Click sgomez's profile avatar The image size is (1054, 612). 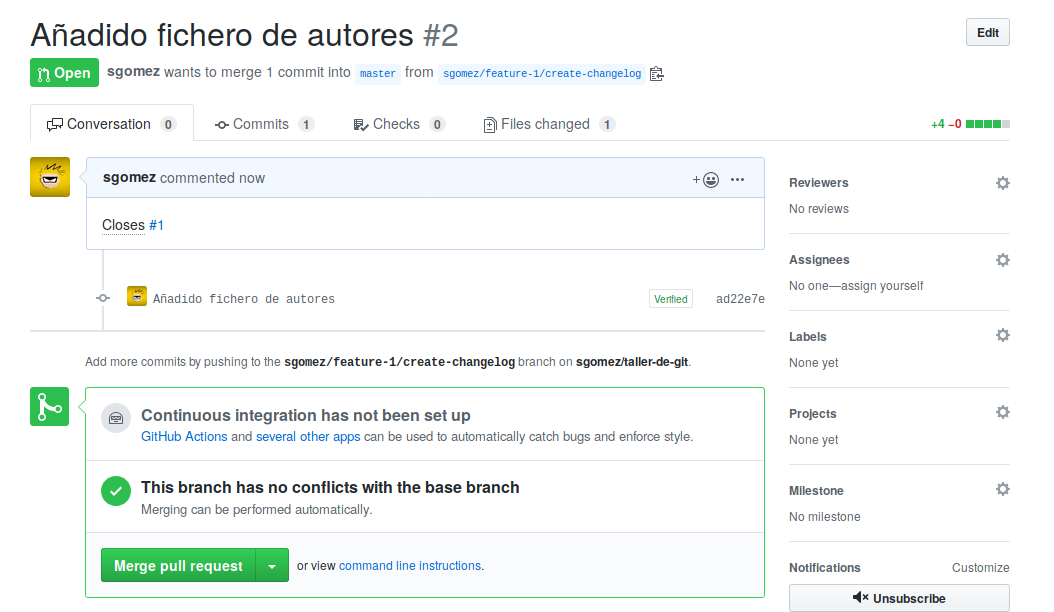pos(49,176)
